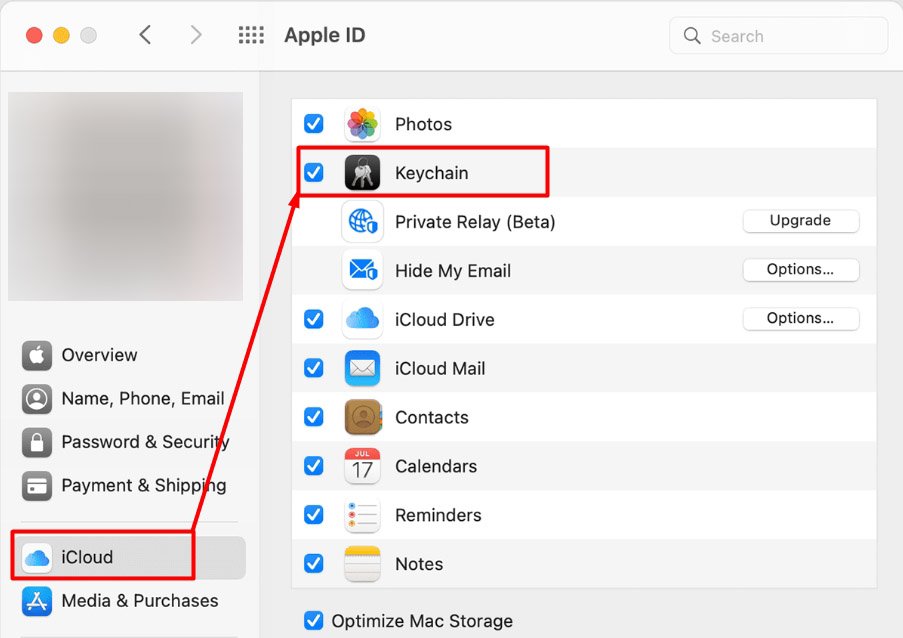Click the iCloud Drive cloud icon
Viewport: 903px width, 638px height.
click(362, 320)
